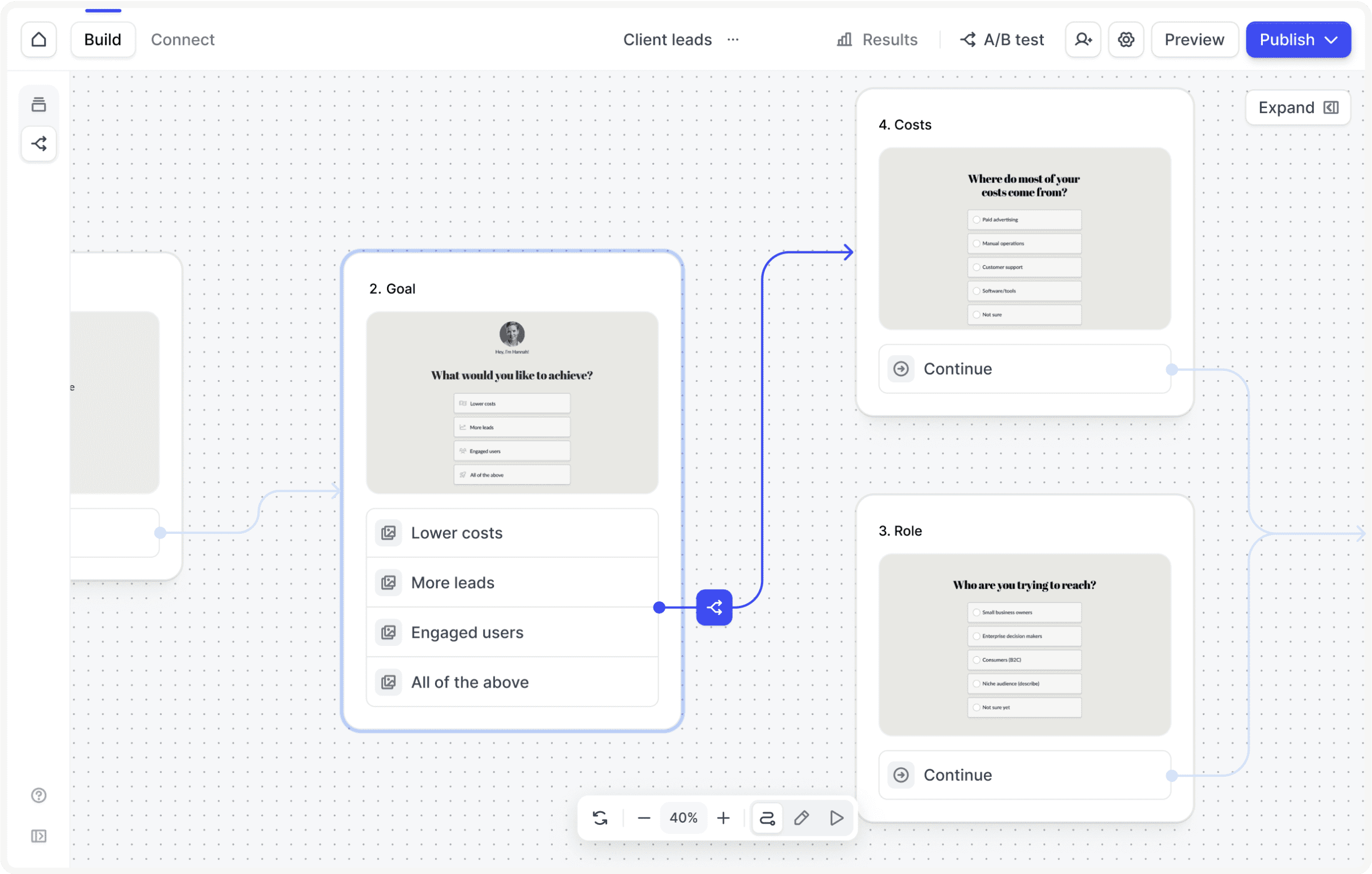Enable the pencil edit mode
The image size is (1372, 874).
tap(801, 818)
